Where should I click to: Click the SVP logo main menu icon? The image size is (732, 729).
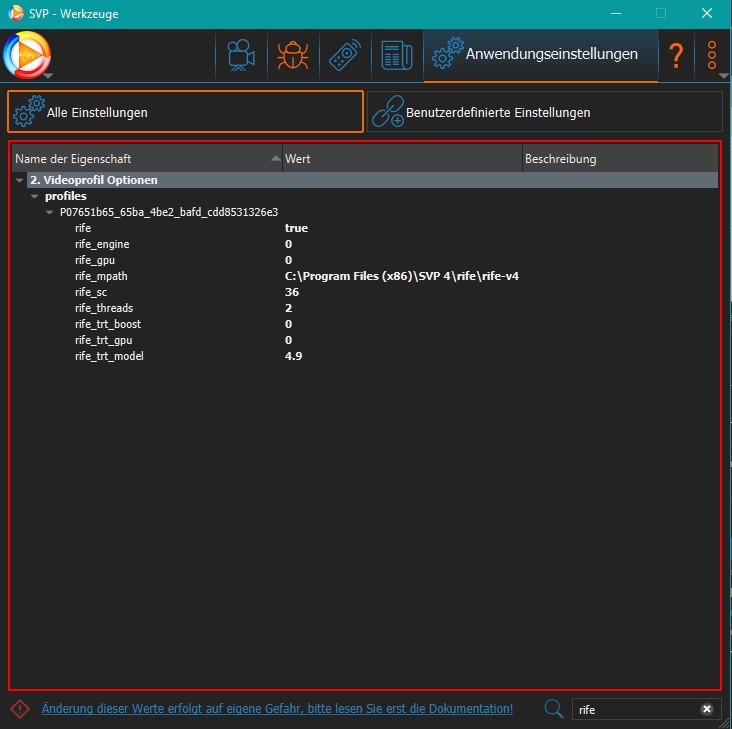[x=27, y=54]
